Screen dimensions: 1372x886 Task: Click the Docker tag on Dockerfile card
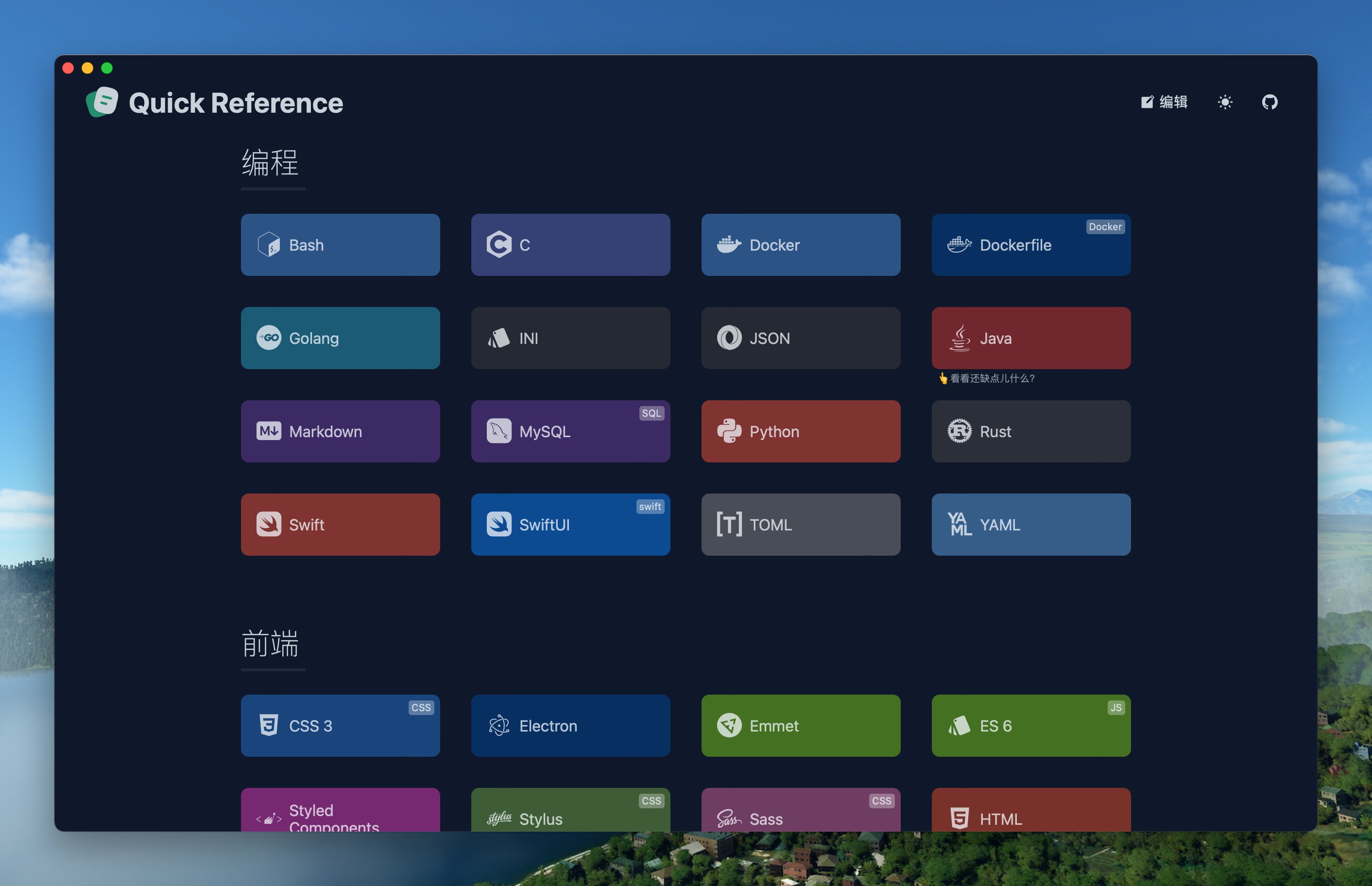pyautogui.click(x=1105, y=227)
